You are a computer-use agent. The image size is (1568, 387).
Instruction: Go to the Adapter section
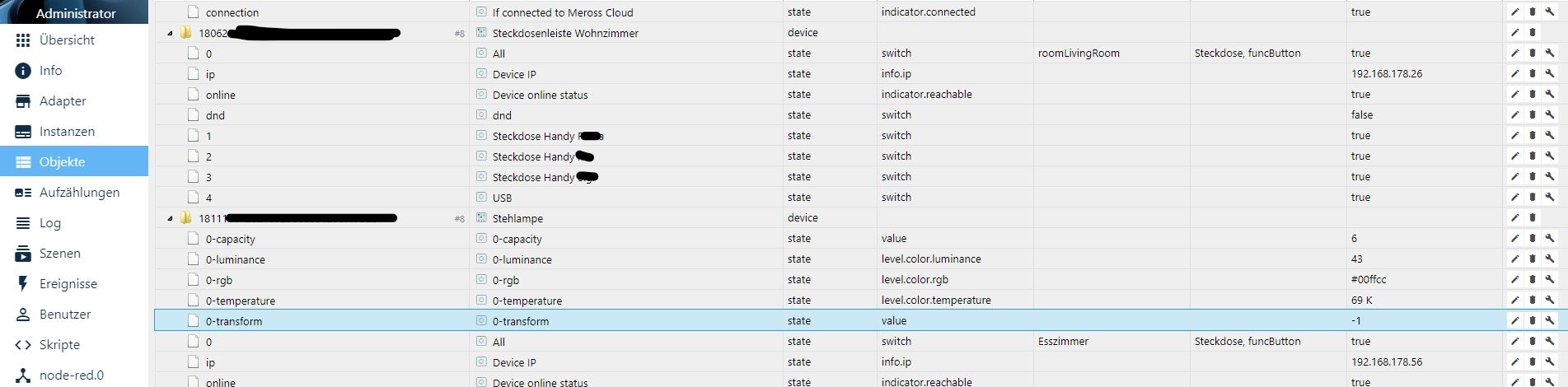pos(74,100)
